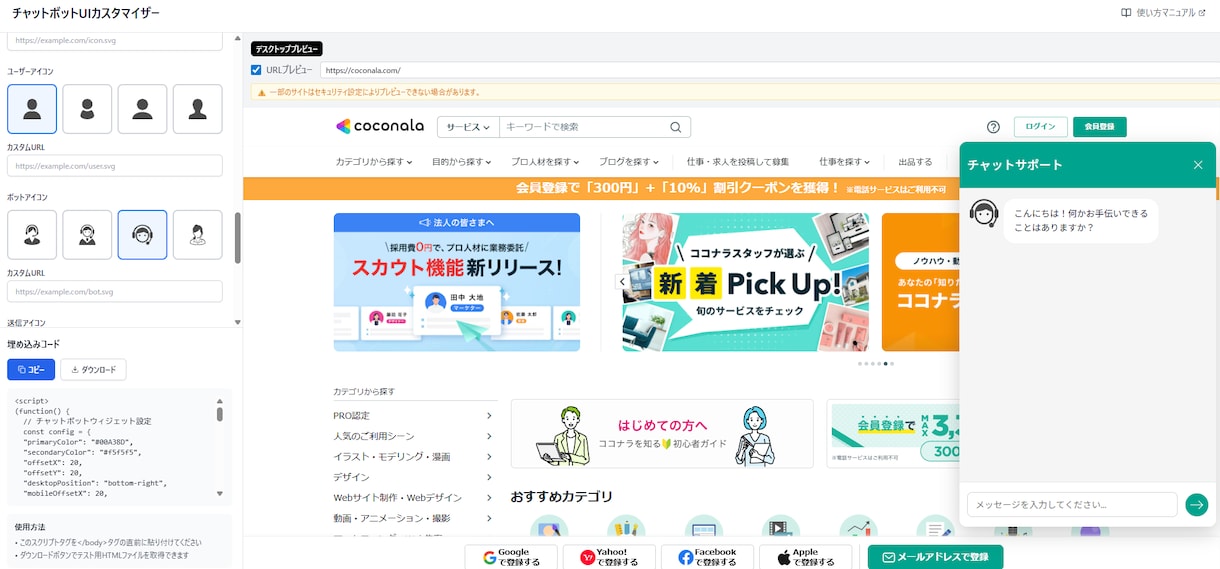The width and height of the screenshot is (1220, 569).
Task: Open 仕事・求人を投稿して募集 menu item
Action: 738,162
